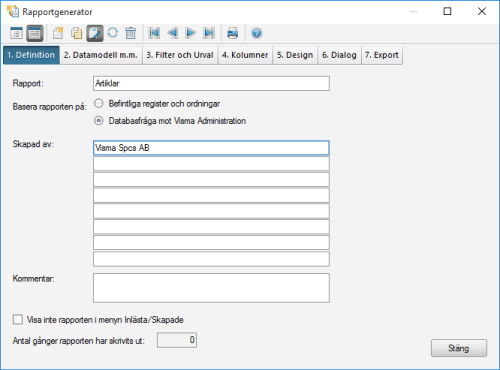The height and width of the screenshot is (370, 500).
Task: Print the report with the printer icon
Action: [232, 33]
